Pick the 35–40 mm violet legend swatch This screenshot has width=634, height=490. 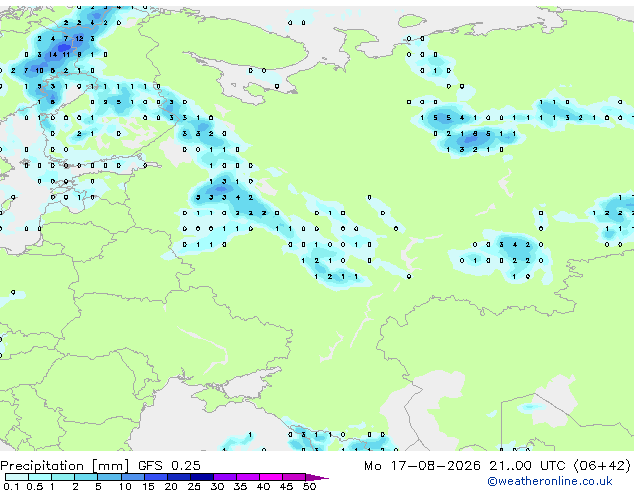coord(247,477)
